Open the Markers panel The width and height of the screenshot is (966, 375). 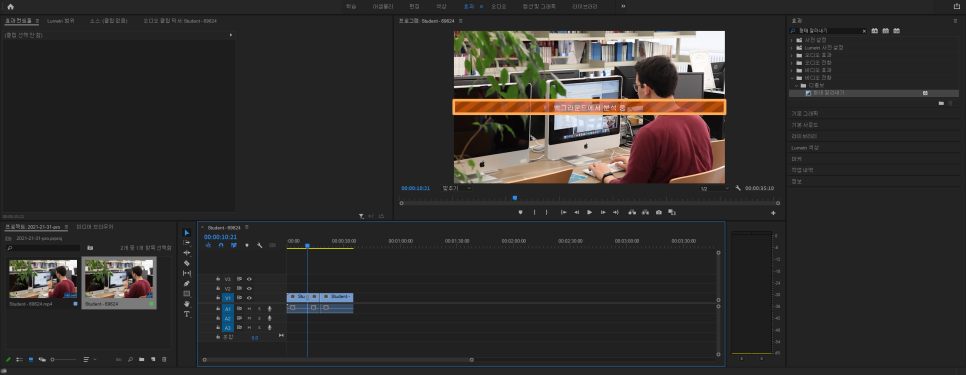click(x=797, y=159)
